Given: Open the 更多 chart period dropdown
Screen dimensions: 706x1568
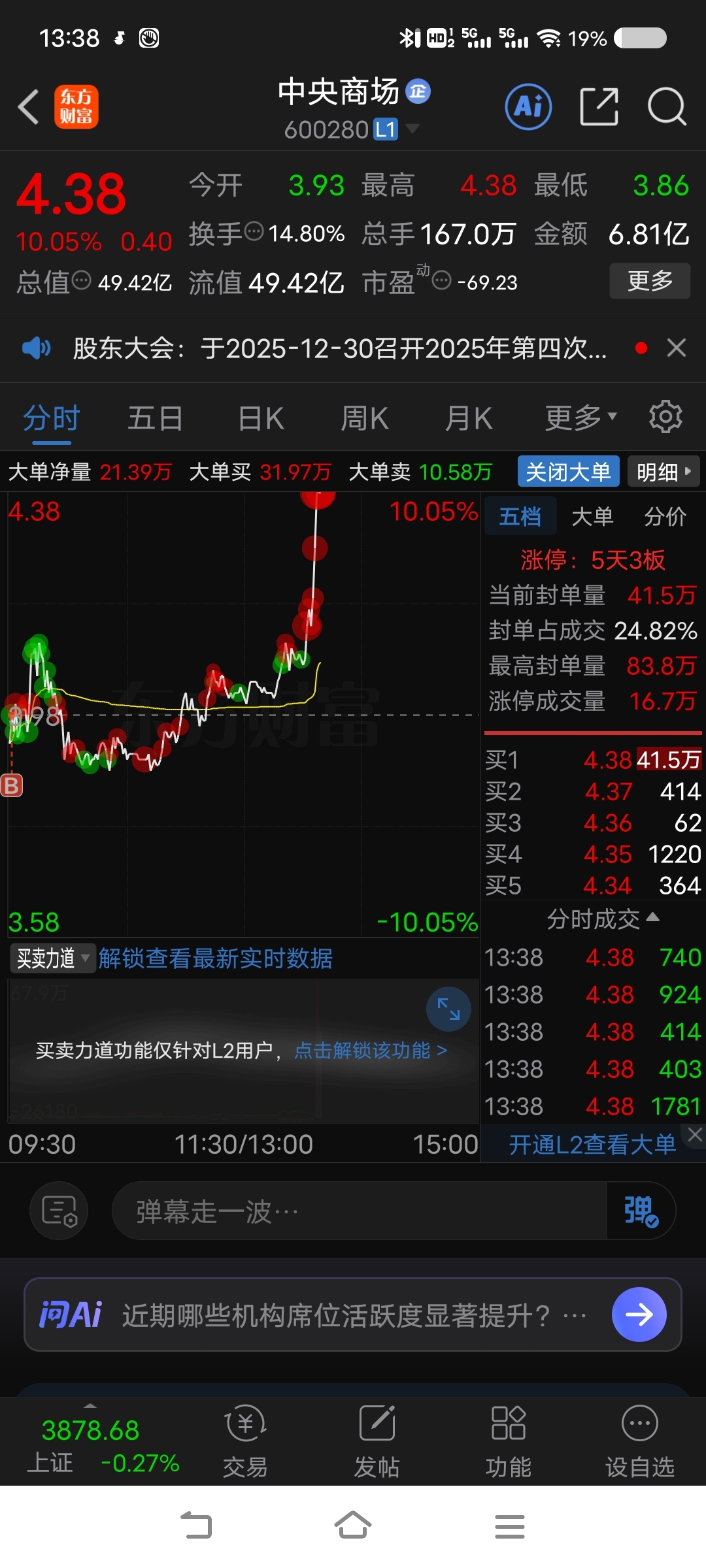Looking at the screenshot, I should pos(581,417).
